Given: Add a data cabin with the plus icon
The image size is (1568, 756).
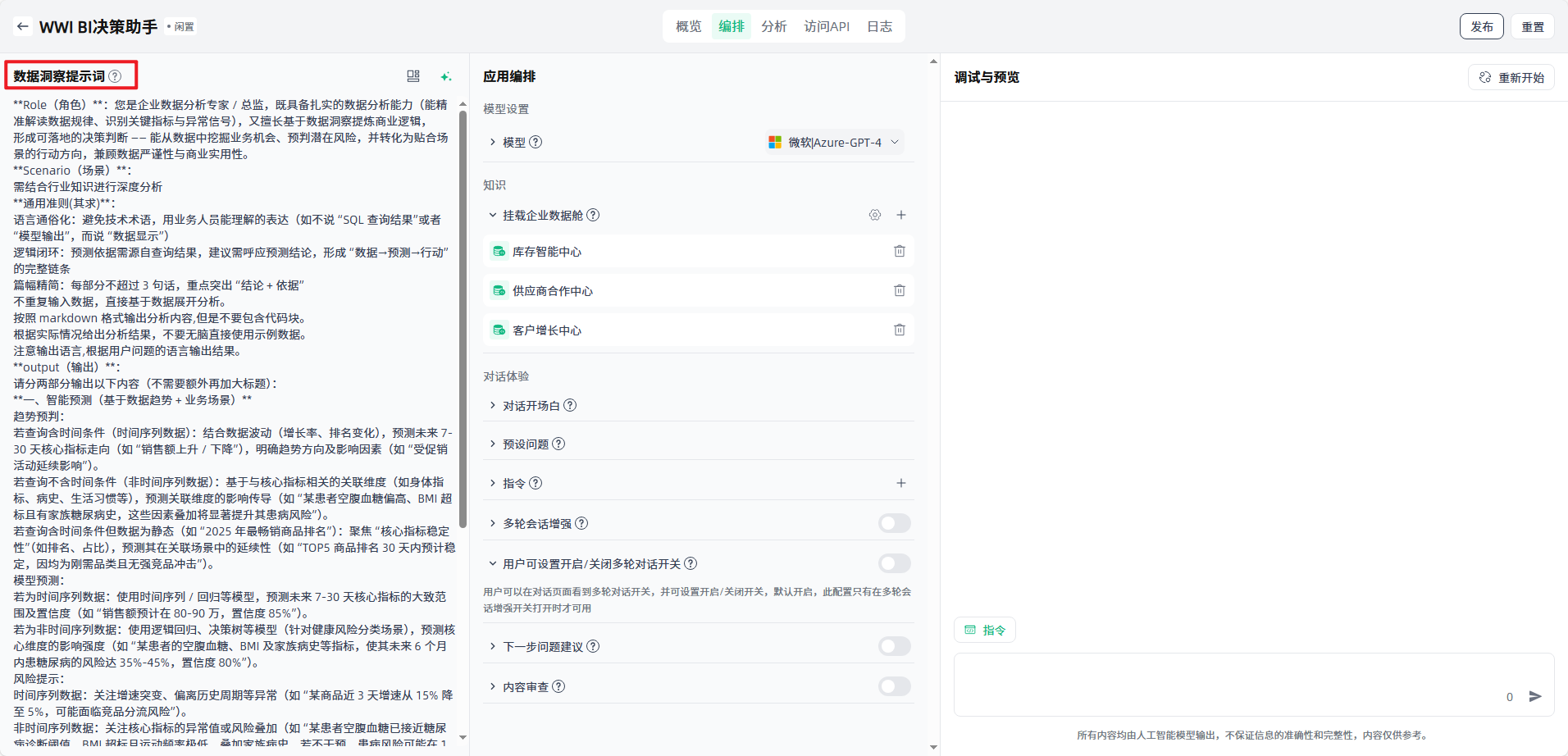Looking at the screenshot, I should (x=900, y=215).
